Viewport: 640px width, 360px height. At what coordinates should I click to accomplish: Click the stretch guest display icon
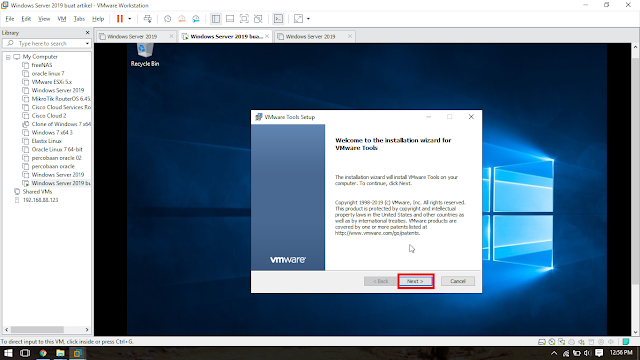pyautogui.click(x=298, y=19)
